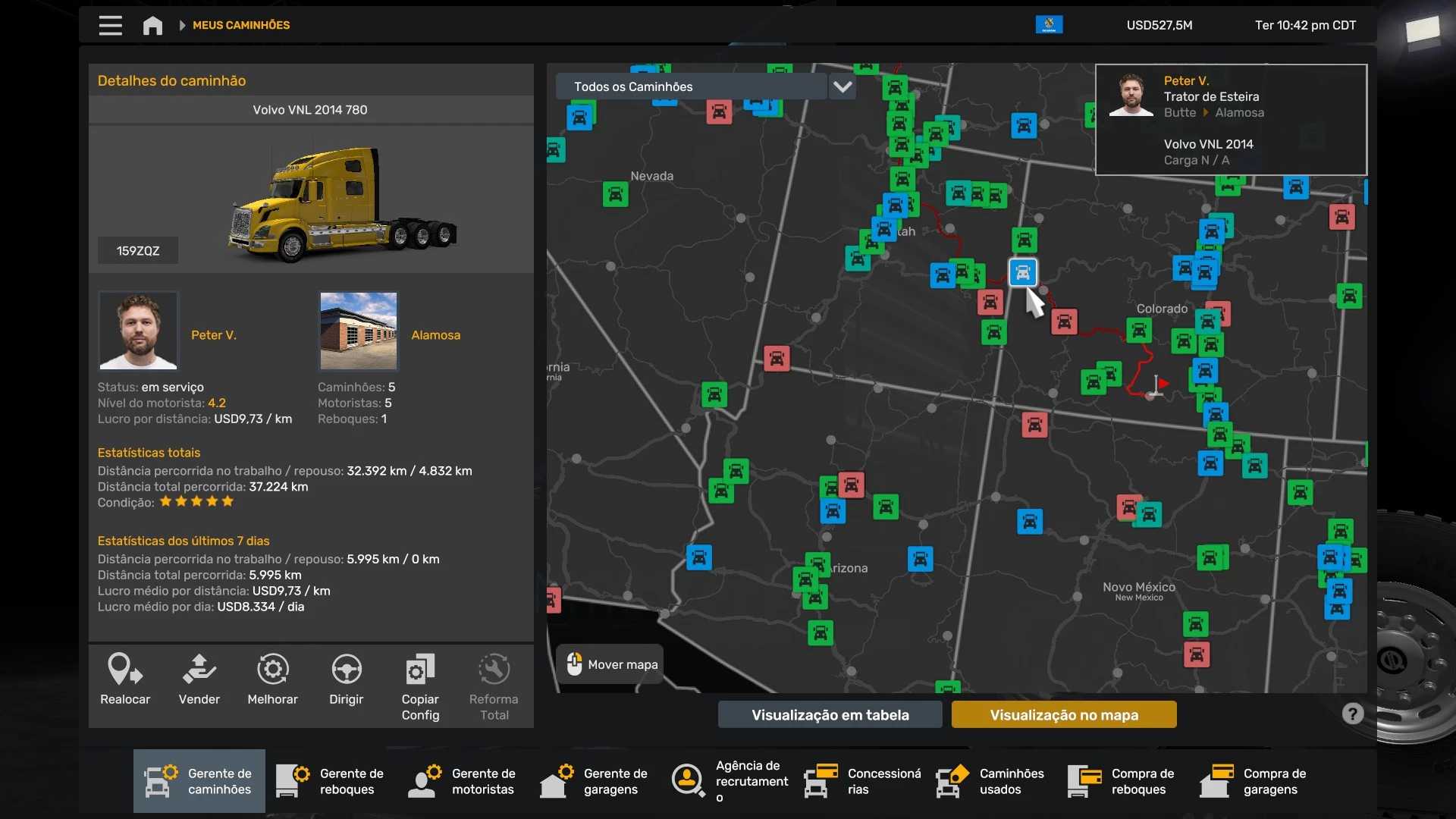Select Visualização no mapa view
This screenshot has height=819, width=1456.
(x=1063, y=714)
